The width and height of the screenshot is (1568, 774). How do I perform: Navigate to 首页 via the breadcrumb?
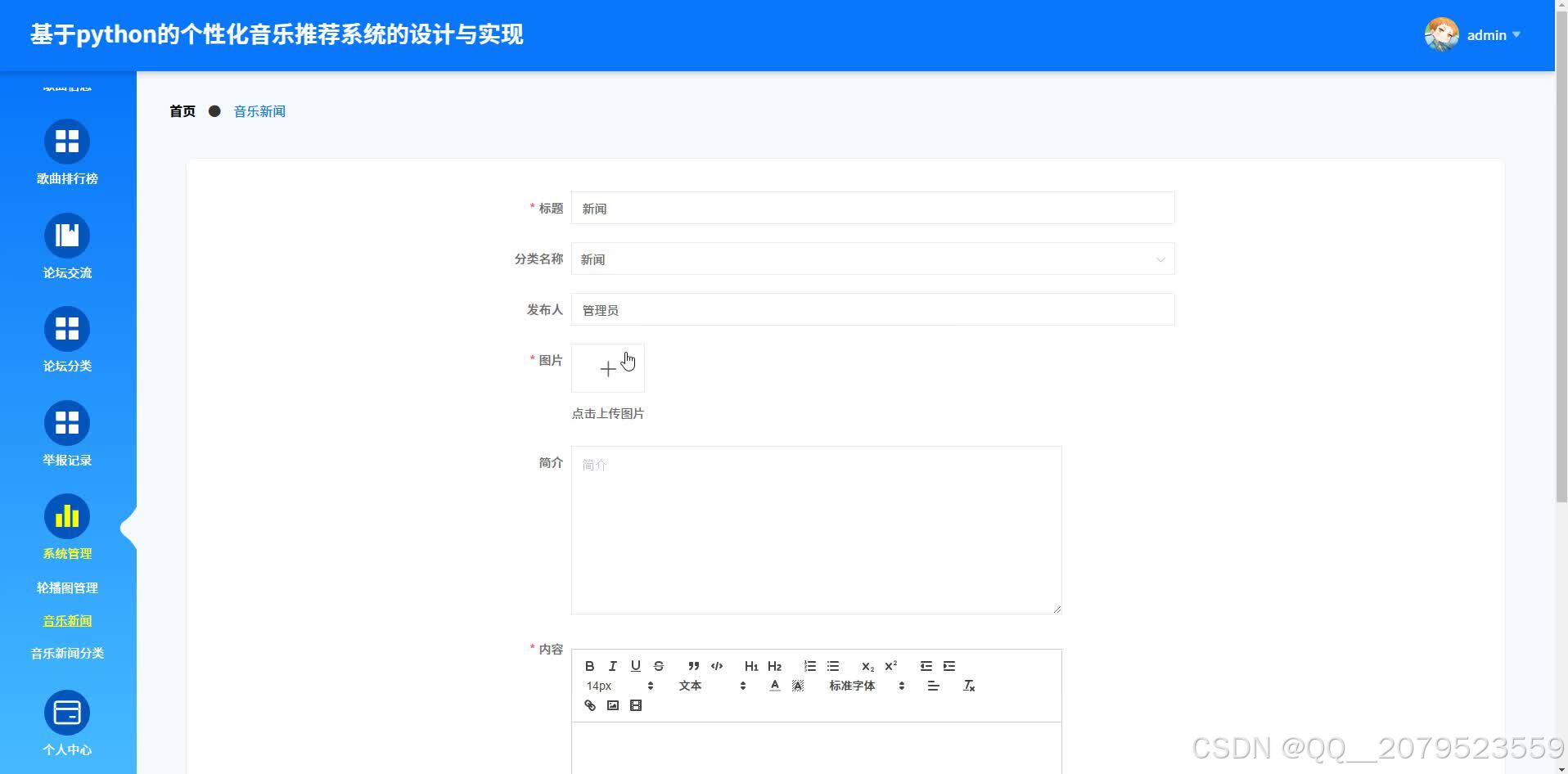point(182,110)
